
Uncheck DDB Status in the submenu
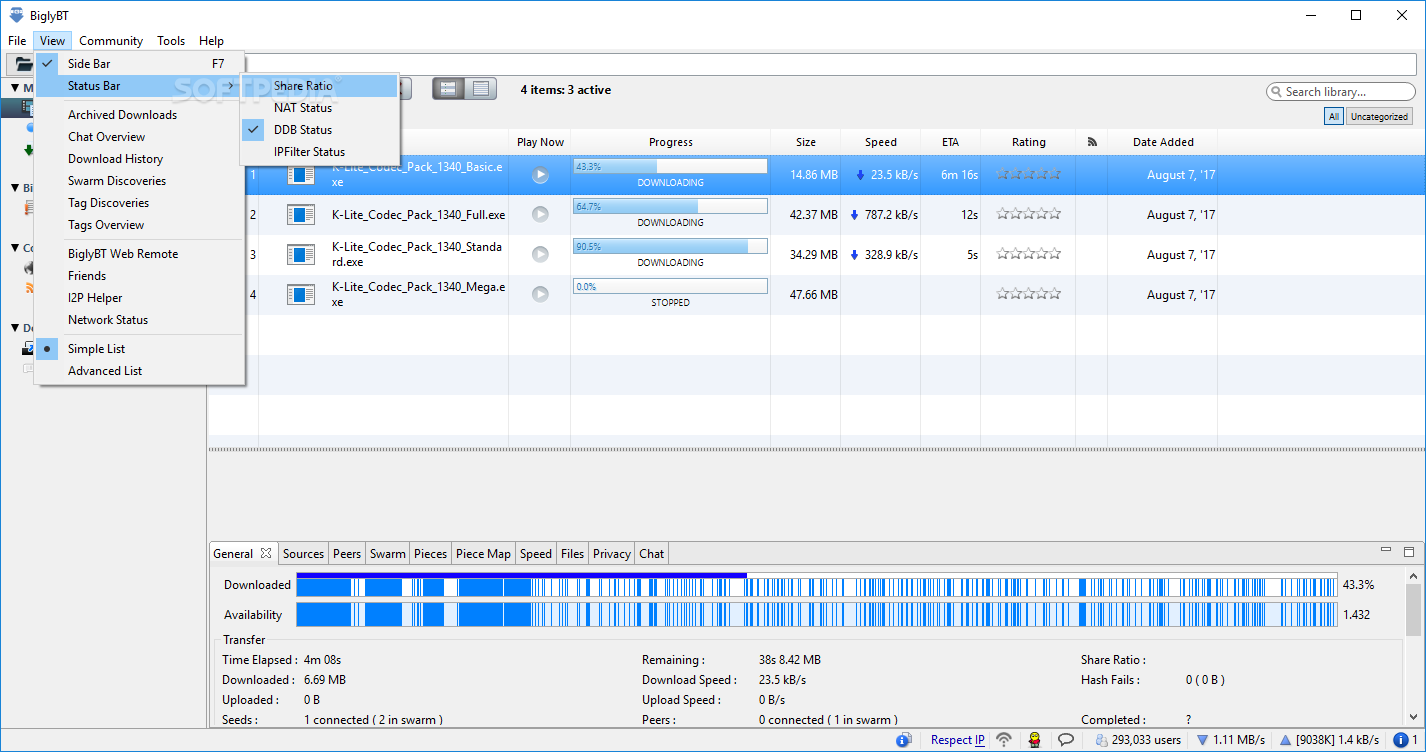[x=319, y=130]
